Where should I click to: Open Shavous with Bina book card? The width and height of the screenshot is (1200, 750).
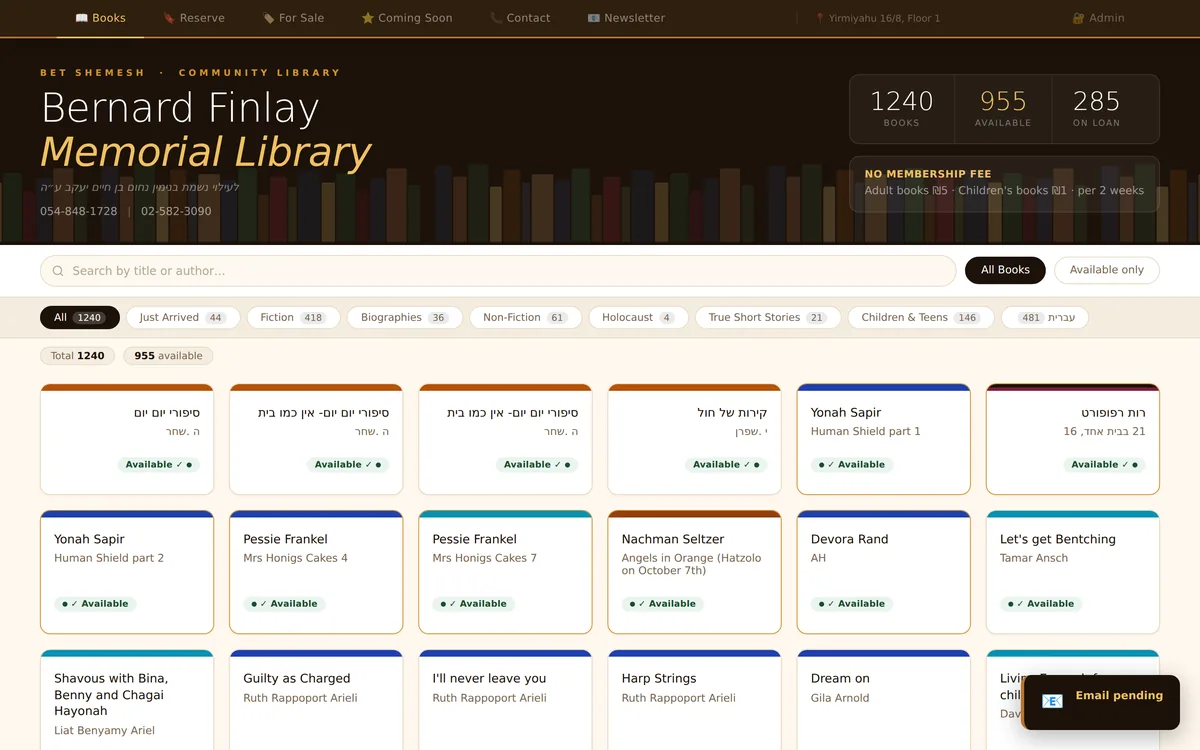[x=127, y=700]
